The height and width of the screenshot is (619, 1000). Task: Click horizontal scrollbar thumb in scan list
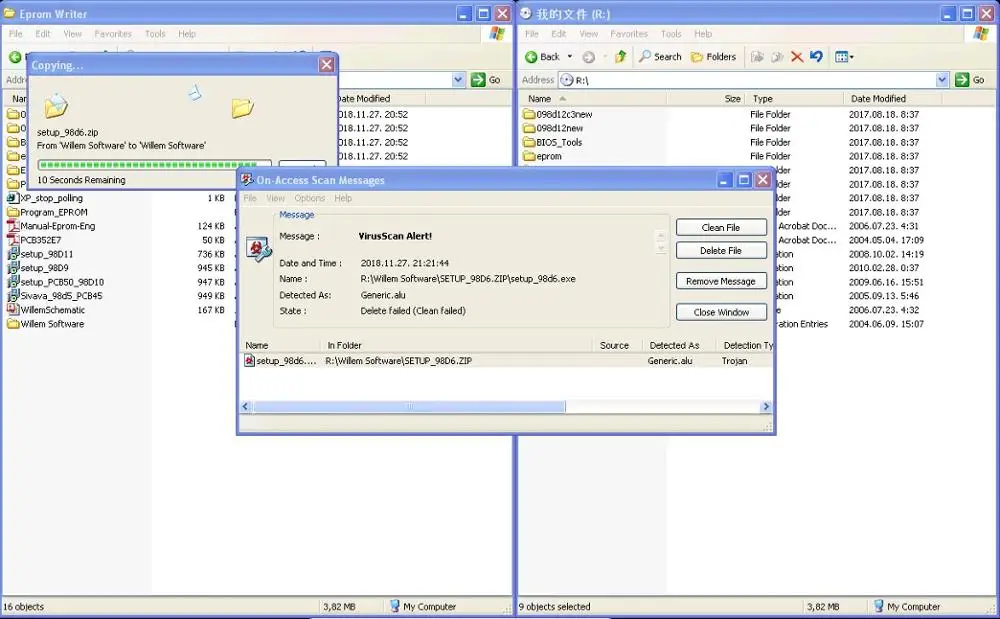click(409, 407)
